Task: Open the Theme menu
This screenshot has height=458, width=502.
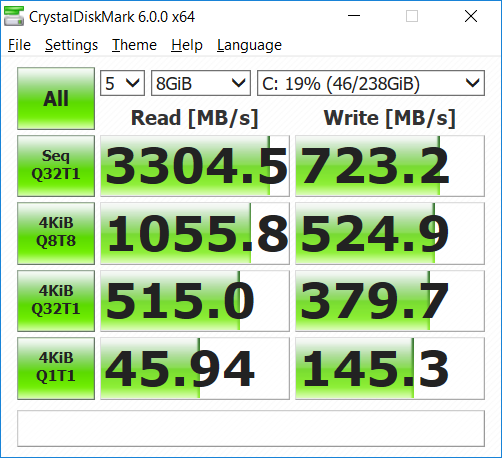Action: (x=134, y=45)
